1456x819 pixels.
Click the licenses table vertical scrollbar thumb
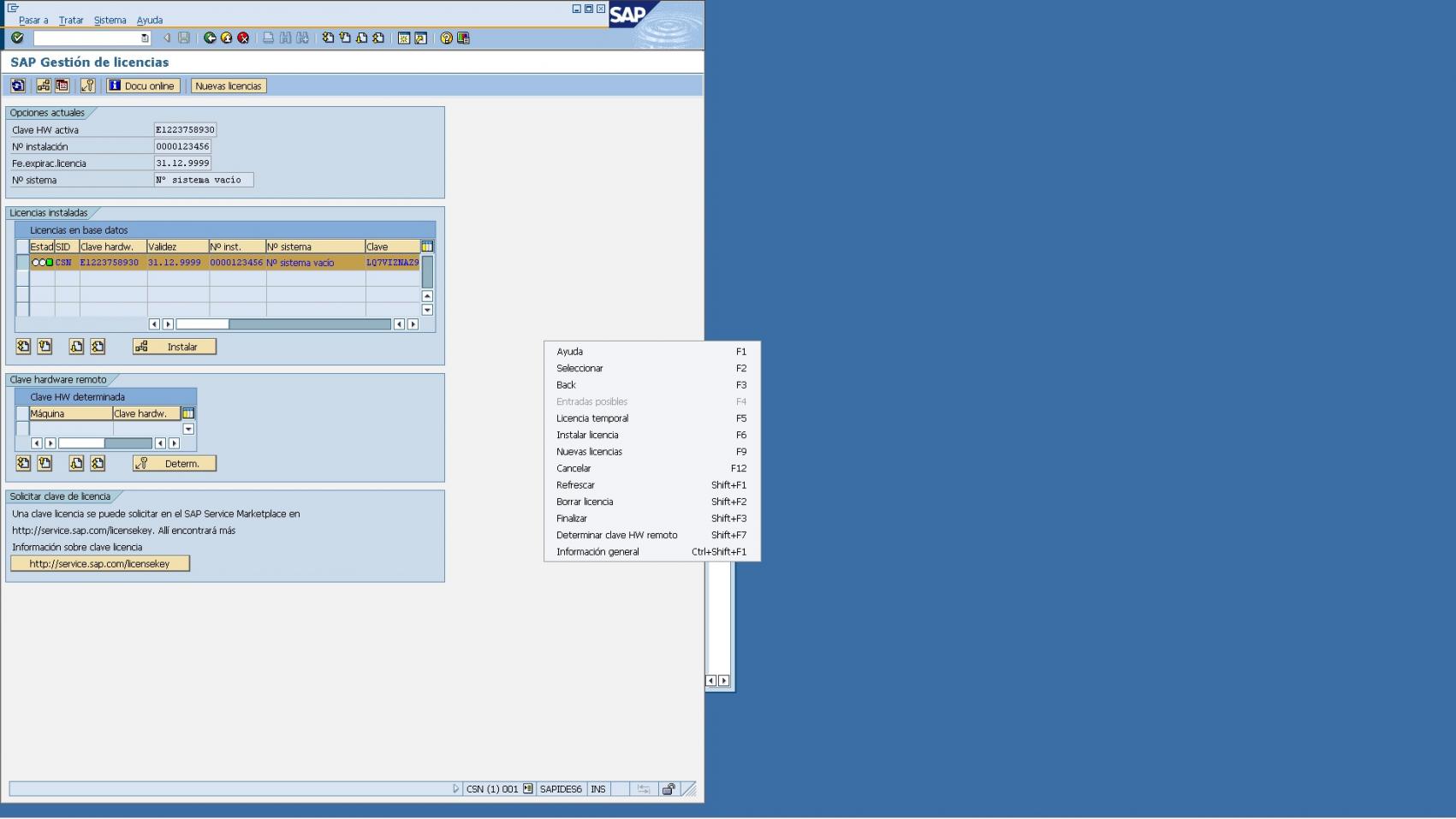tap(427, 271)
